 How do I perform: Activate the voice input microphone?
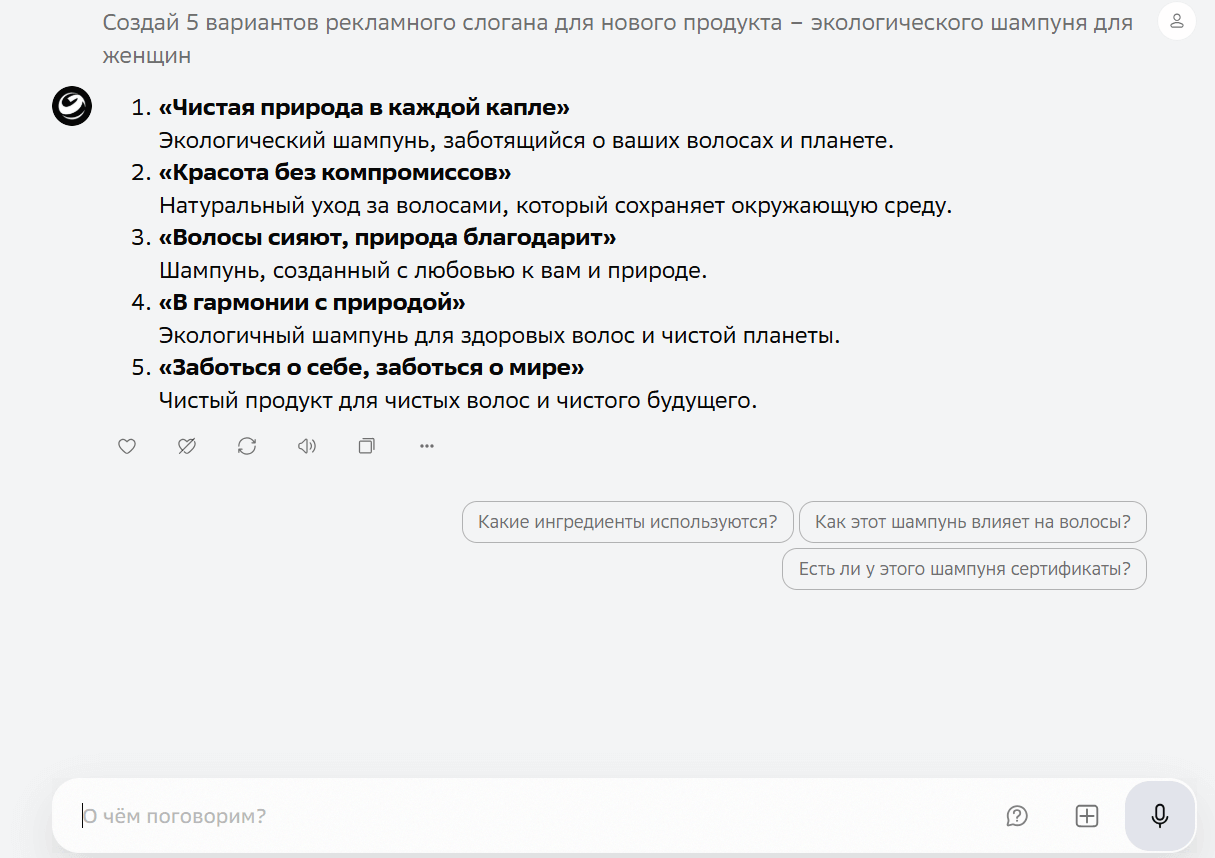pyautogui.click(x=1159, y=815)
